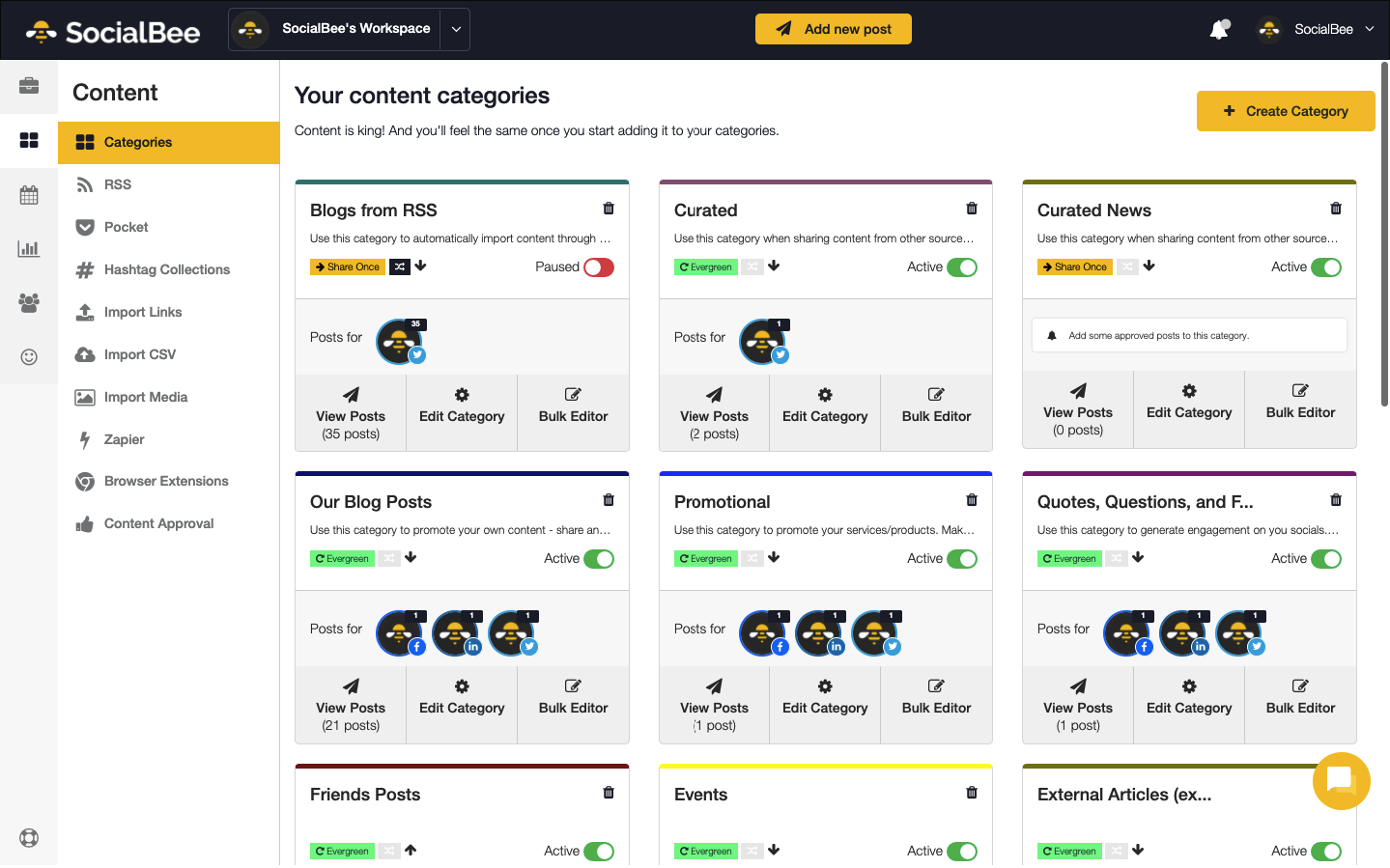This screenshot has height=868, width=1390.
Task: Click Facebook profile avatar in Promotional card
Action: tap(763, 633)
